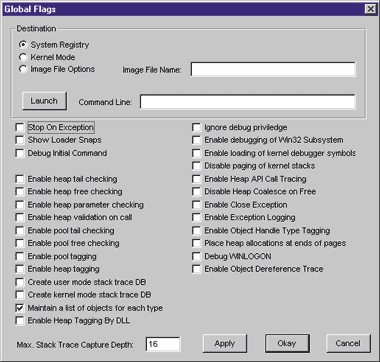
Task: Enable Object Dereference Trace checkbox
Action: [x=197, y=269]
